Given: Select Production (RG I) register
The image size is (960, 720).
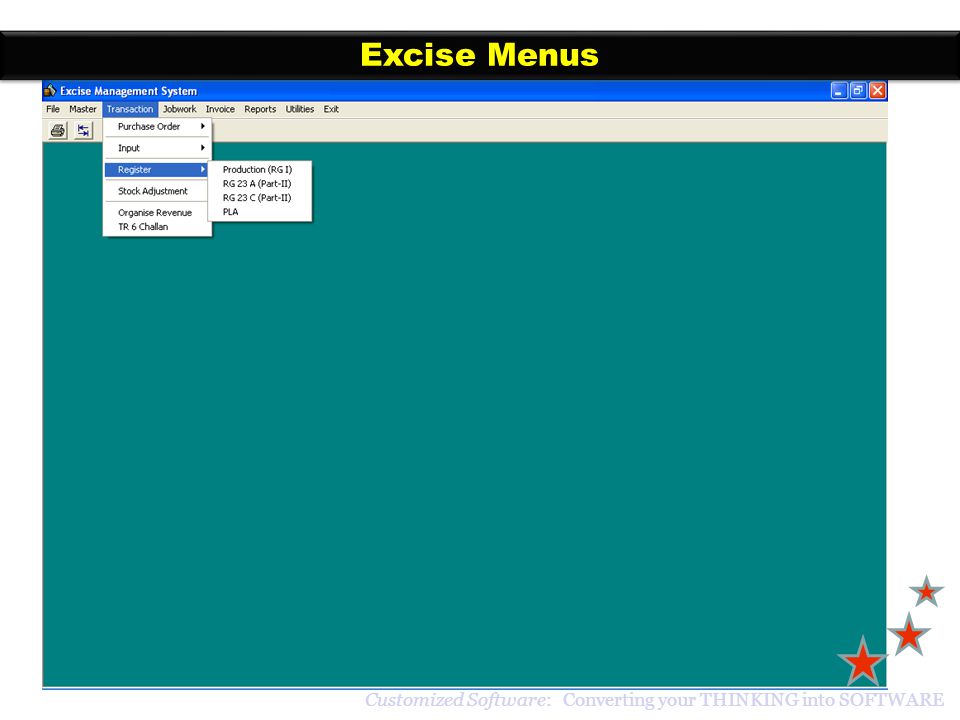Looking at the screenshot, I should [260, 170].
